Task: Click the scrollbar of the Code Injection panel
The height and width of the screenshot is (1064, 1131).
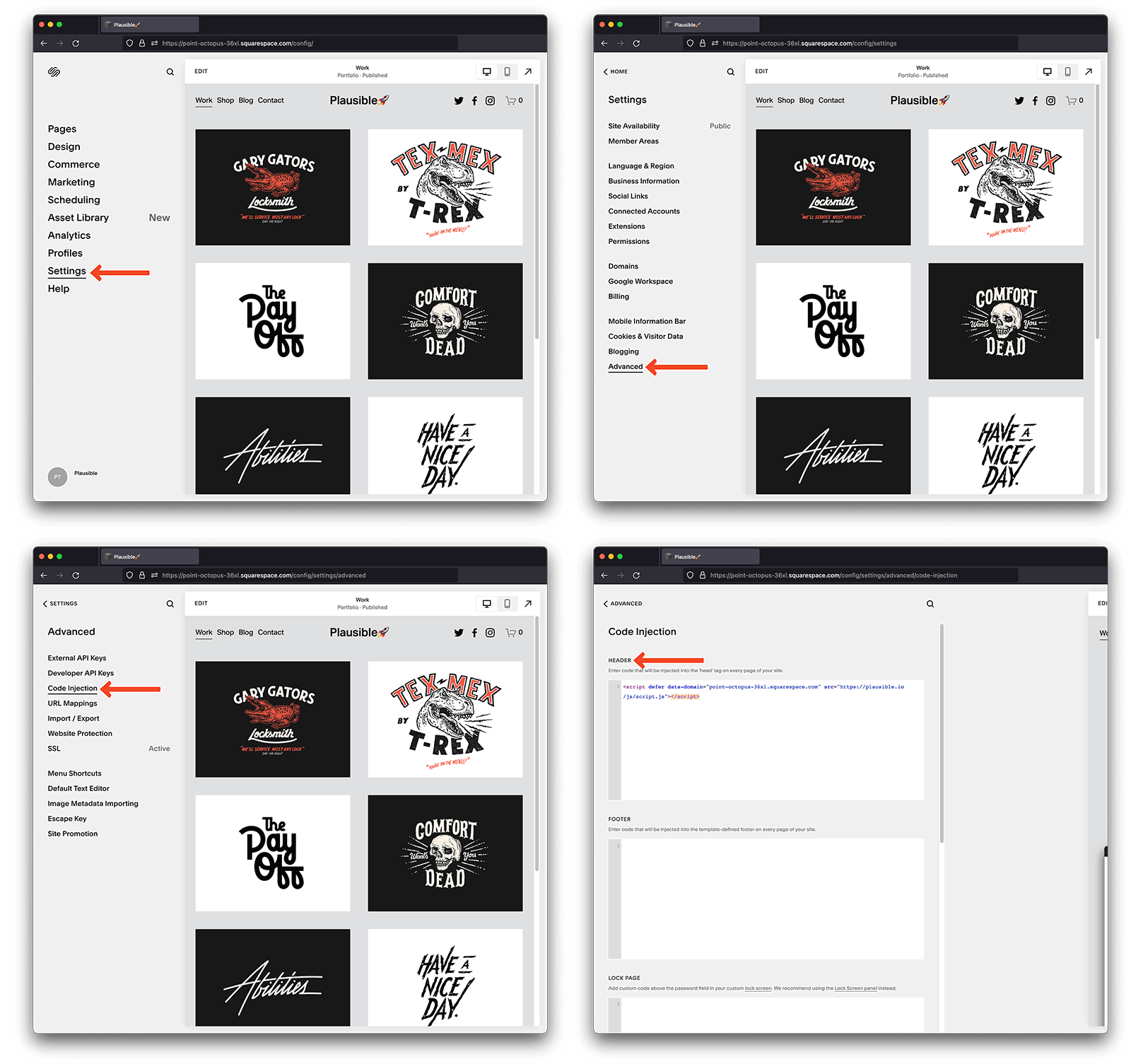Action: coord(942,732)
